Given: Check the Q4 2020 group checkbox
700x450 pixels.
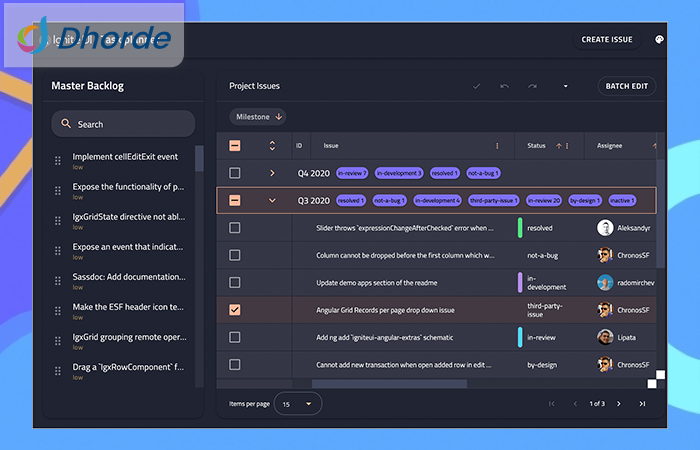Looking at the screenshot, I should [x=235, y=173].
